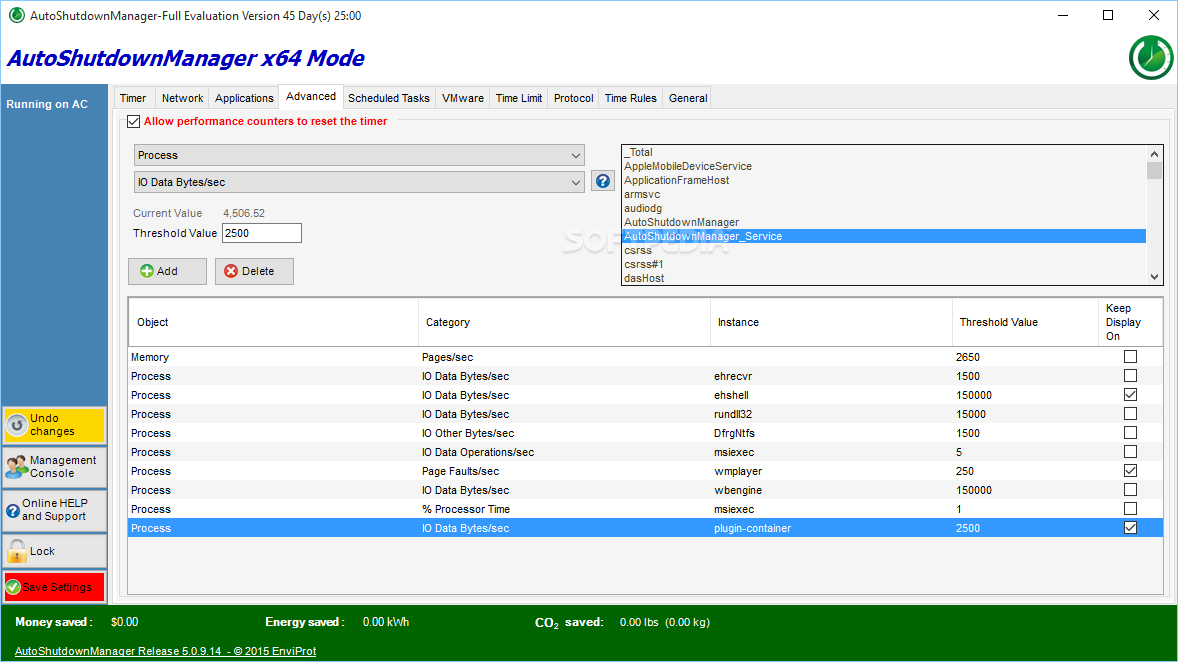Click the blue help question mark icon
Viewport: 1178px width, 662px height.
coord(603,181)
